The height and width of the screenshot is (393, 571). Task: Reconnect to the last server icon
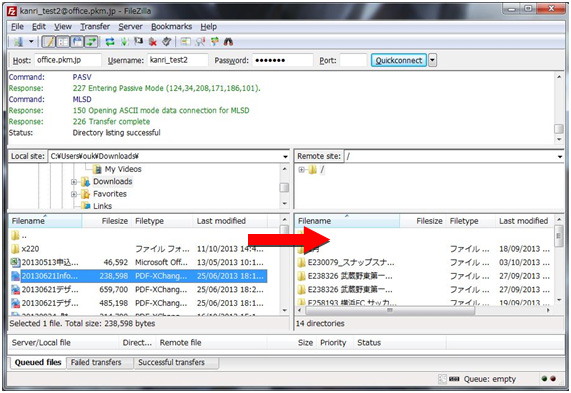(x=166, y=42)
